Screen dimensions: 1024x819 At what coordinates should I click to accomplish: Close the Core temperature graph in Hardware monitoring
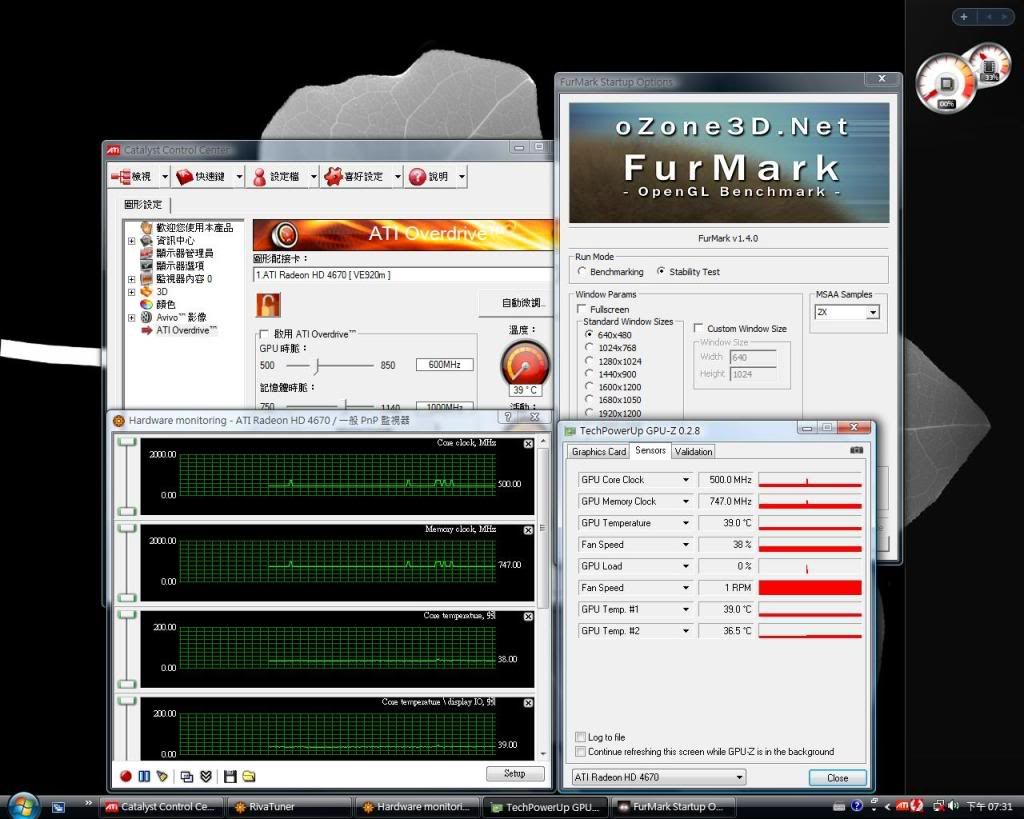[x=528, y=617]
